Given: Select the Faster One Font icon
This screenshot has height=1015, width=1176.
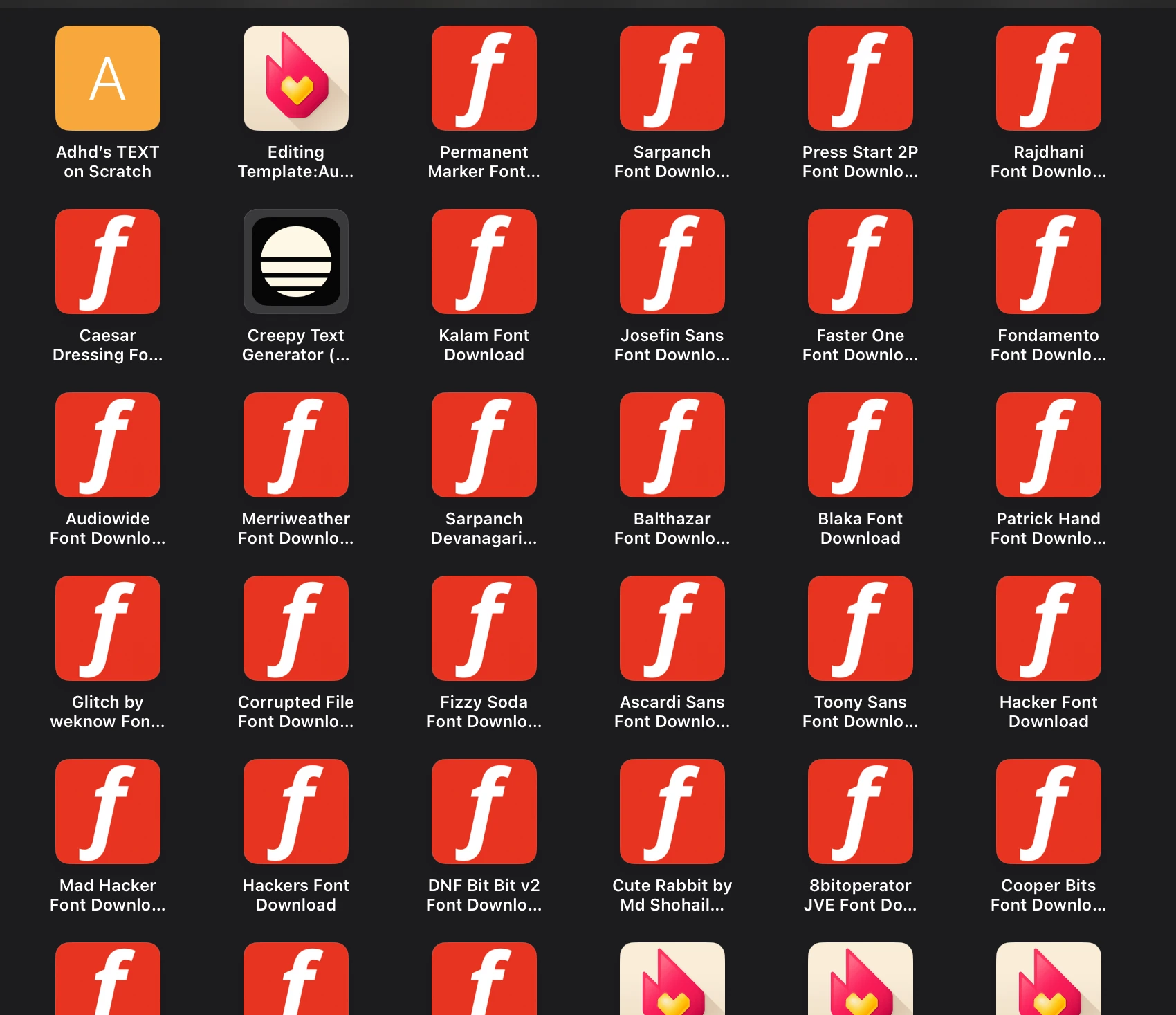Looking at the screenshot, I should (860, 261).
